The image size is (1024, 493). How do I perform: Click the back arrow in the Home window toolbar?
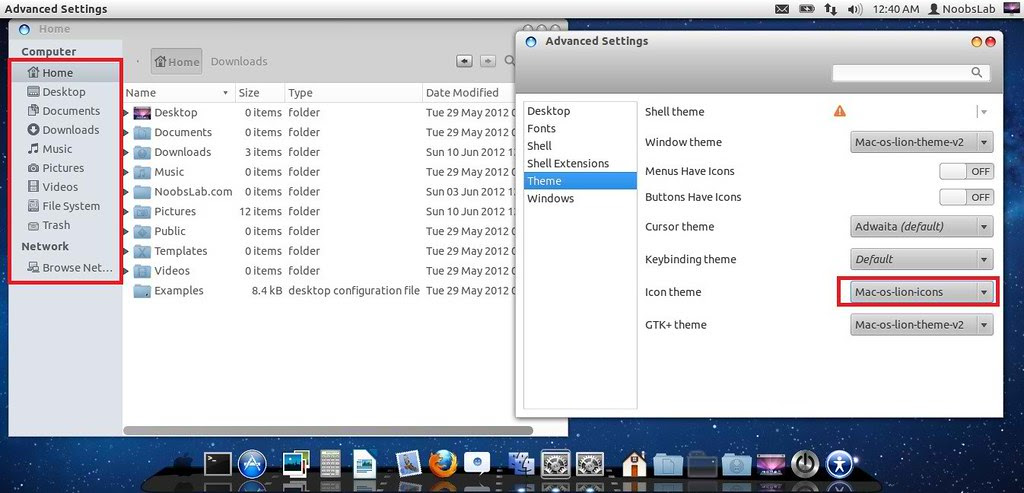click(x=464, y=61)
